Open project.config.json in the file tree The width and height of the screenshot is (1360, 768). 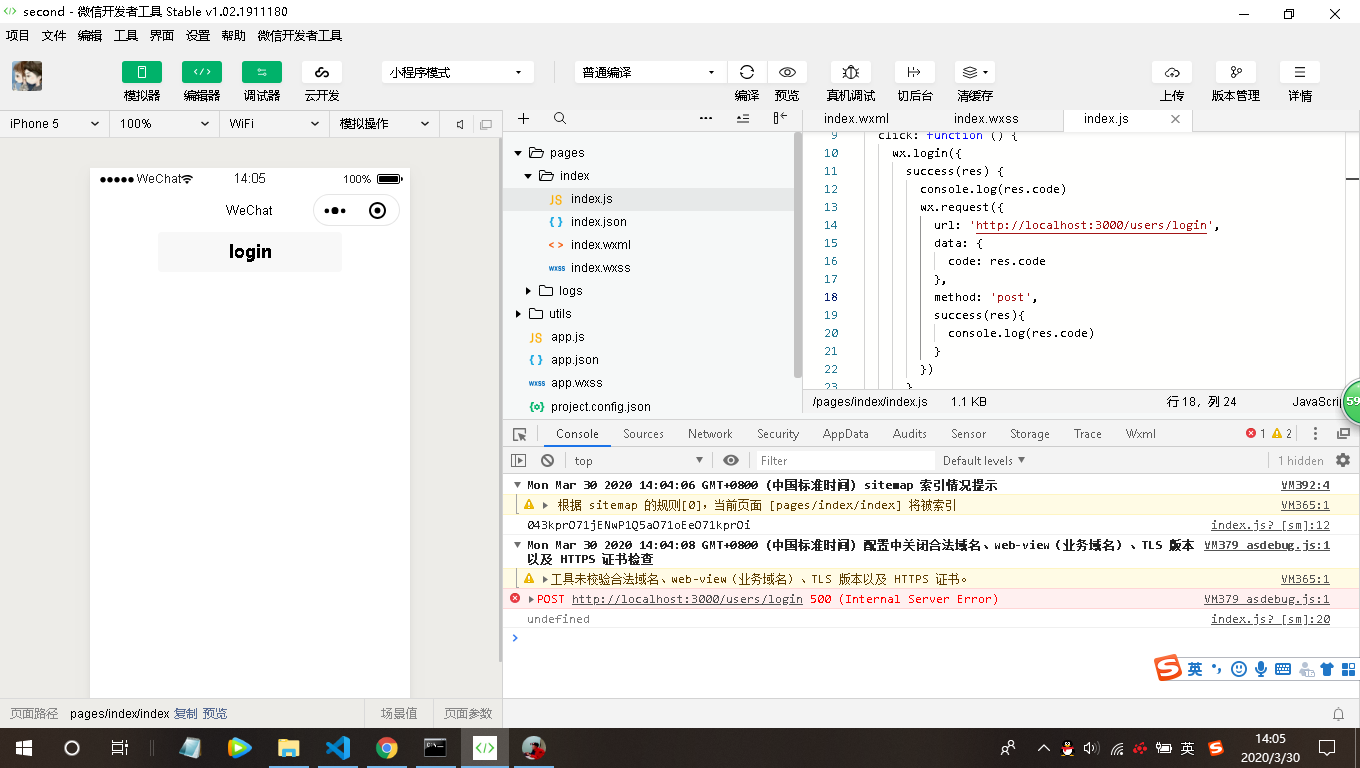coord(601,407)
